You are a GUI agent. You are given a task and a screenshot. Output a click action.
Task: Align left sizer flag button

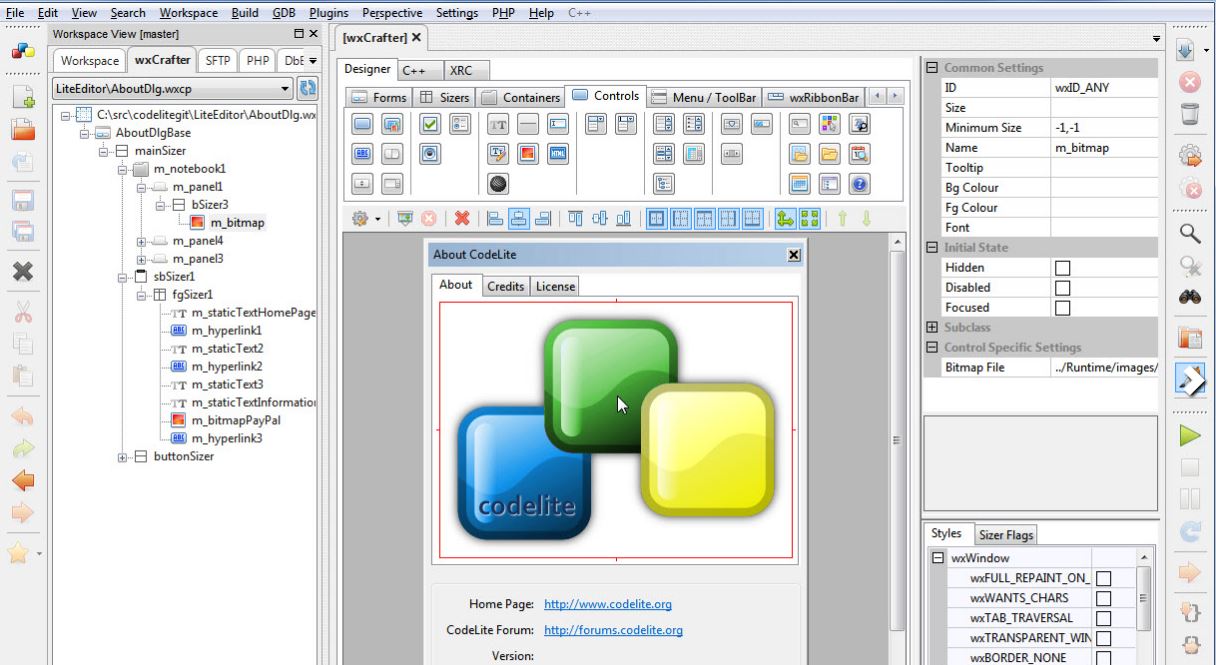coord(496,218)
